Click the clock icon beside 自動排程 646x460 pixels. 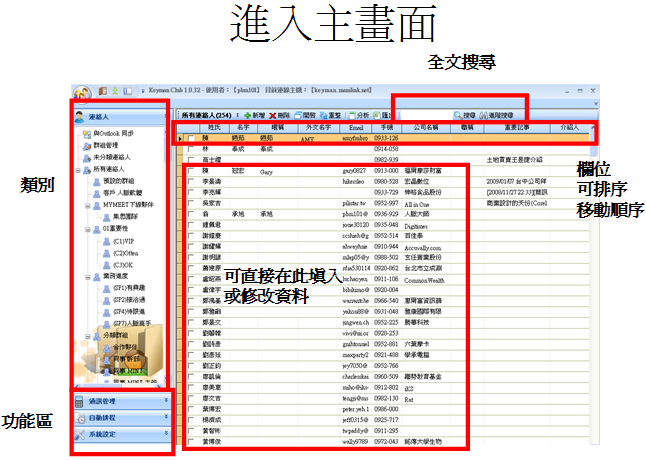tap(81, 418)
